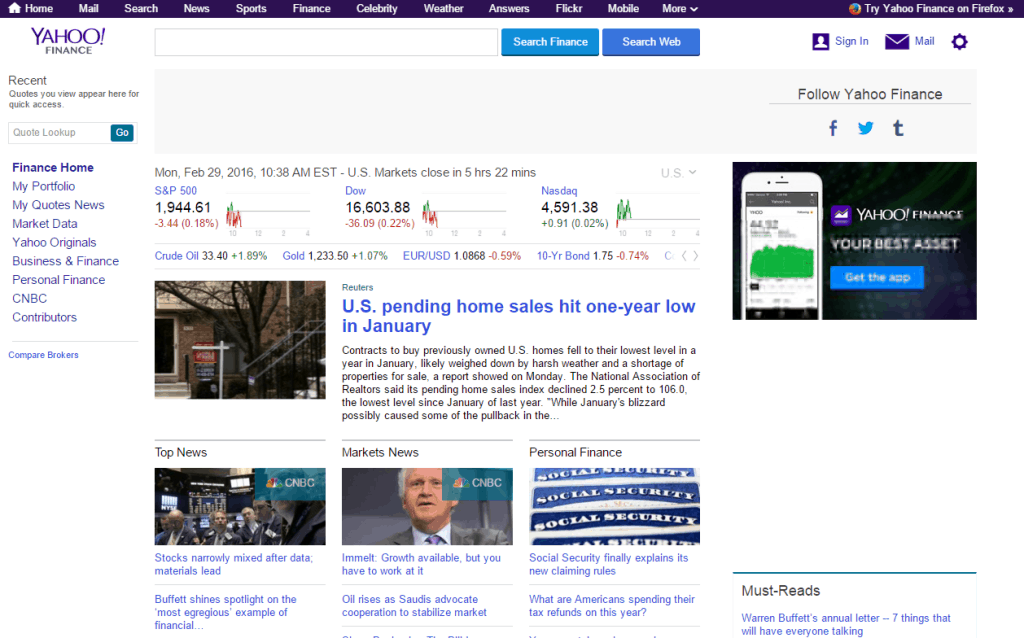The height and width of the screenshot is (638, 1024).
Task: Click the Tumblr follow icon
Action: click(898, 128)
